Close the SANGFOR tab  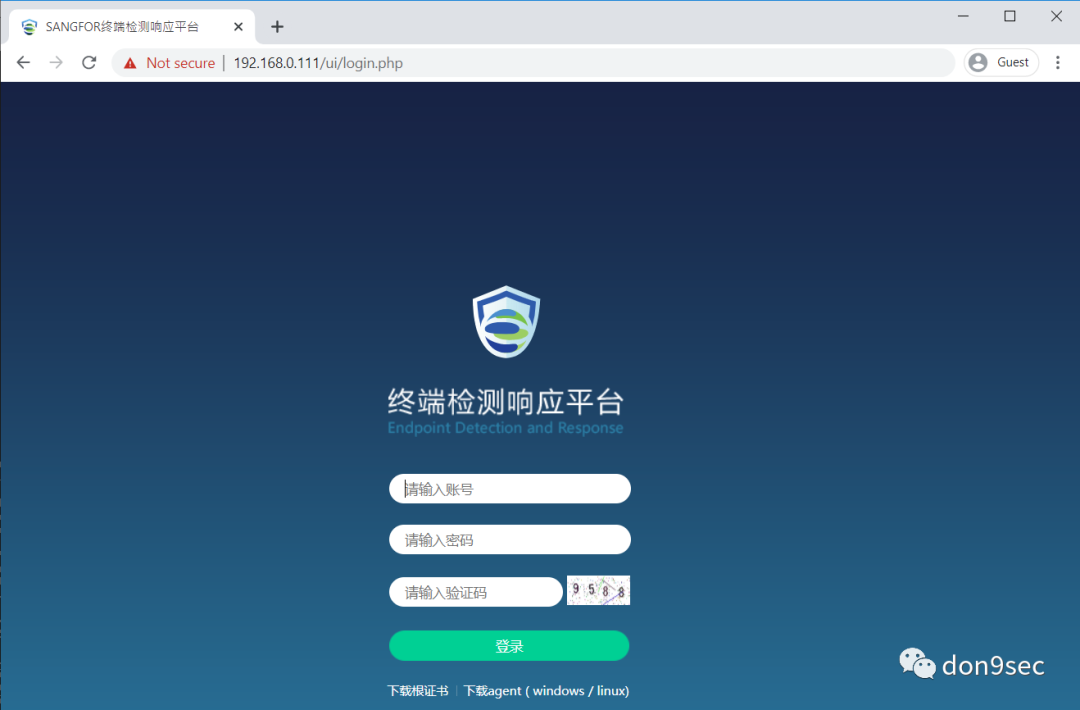pyautogui.click(x=238, y=27)
